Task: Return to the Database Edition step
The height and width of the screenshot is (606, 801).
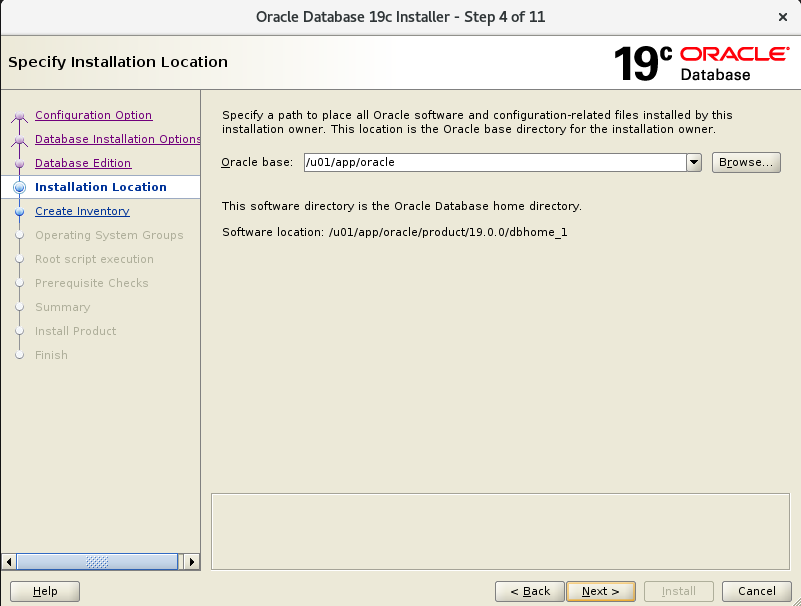Action: coord(83,163)
